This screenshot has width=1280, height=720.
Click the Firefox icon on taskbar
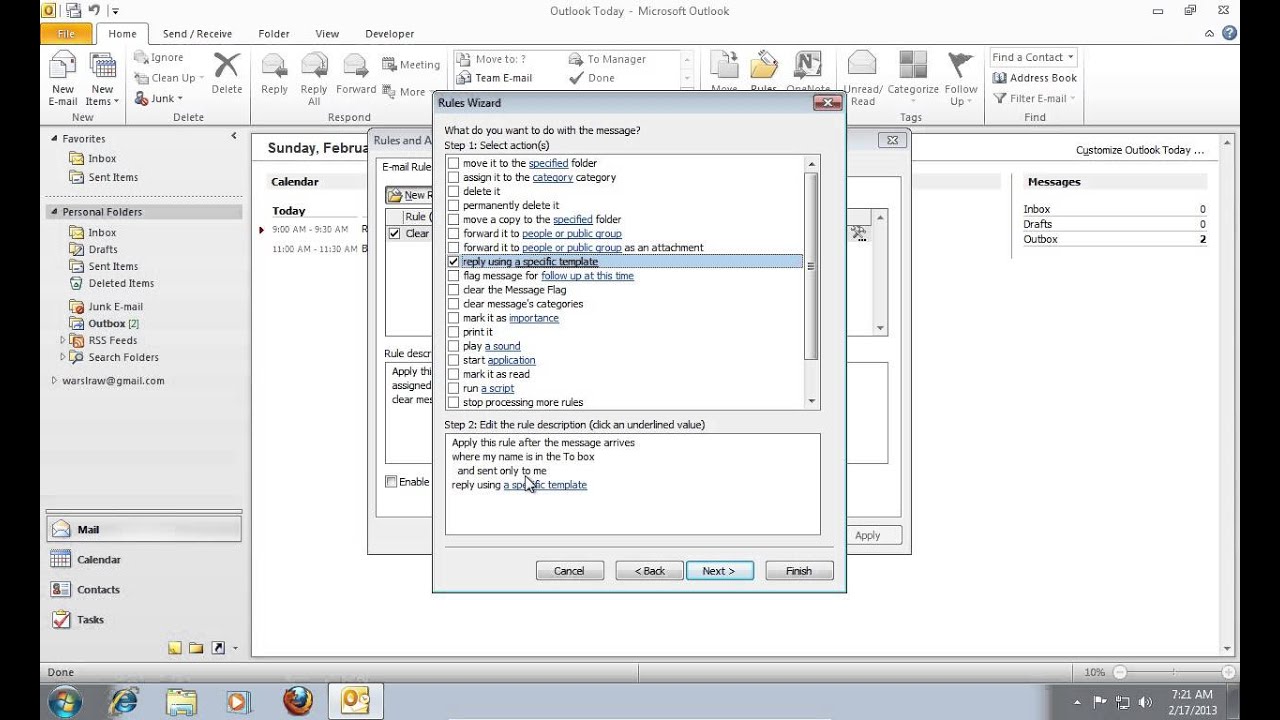click(297, 701)
